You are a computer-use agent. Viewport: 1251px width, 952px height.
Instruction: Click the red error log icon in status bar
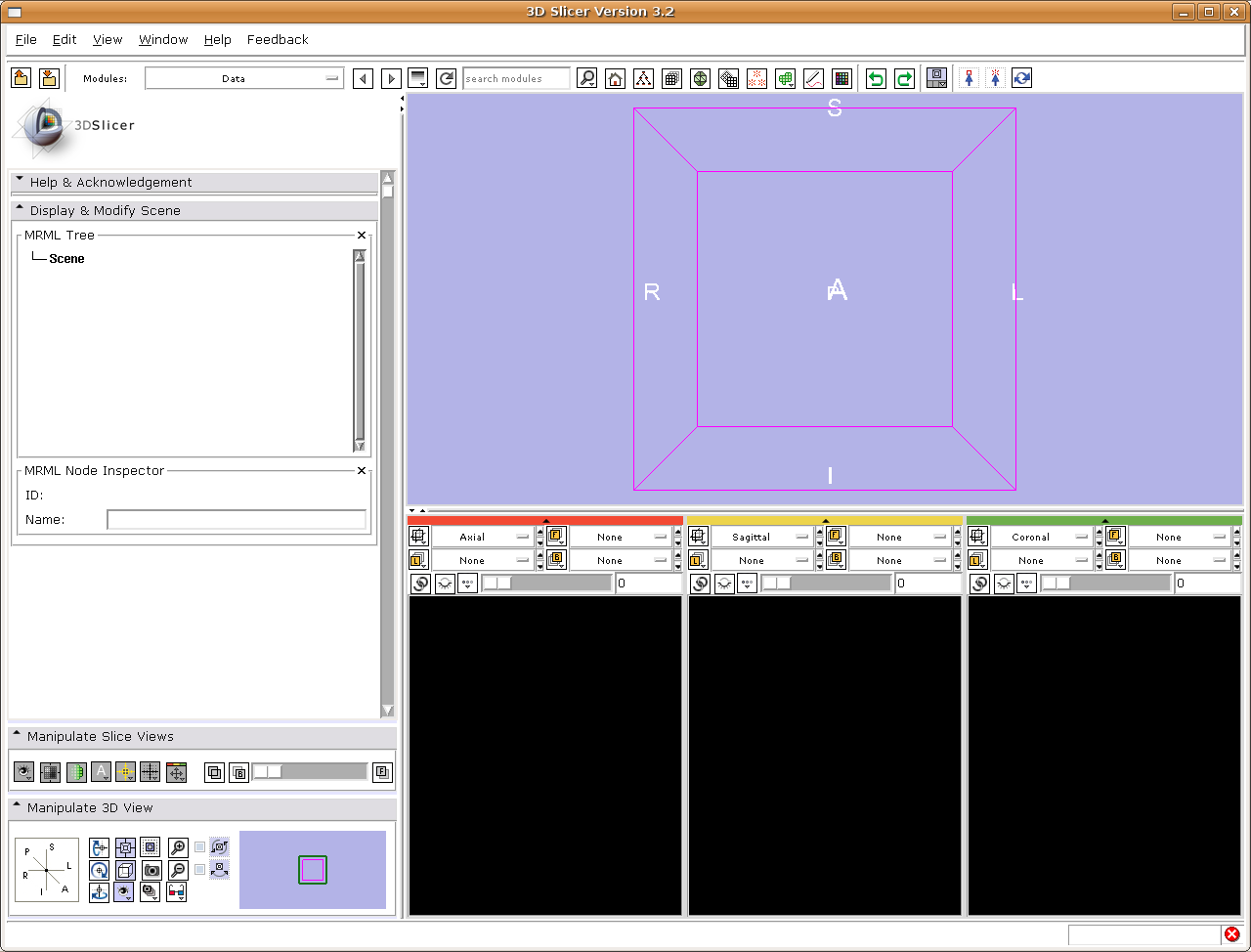(x=1231, y=934)
